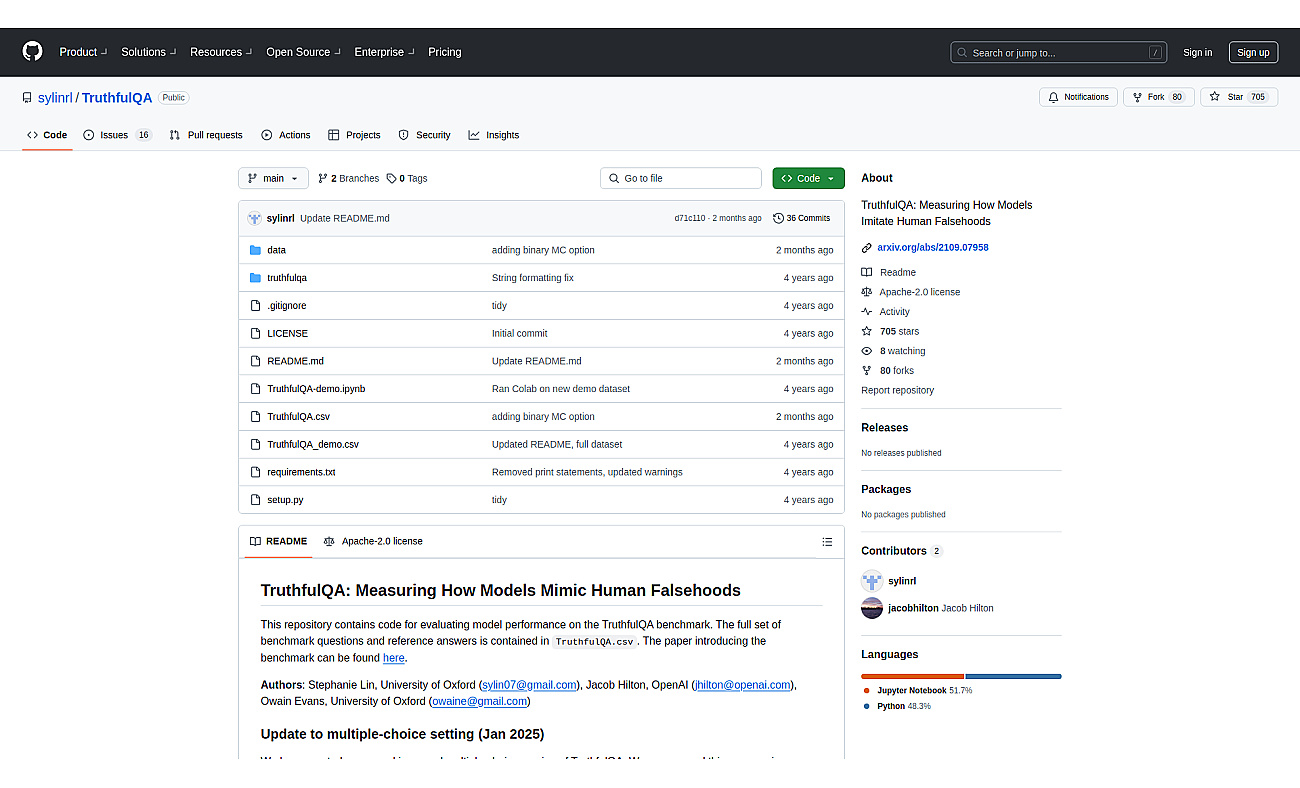Click the Sign up button

click(x=1253, y=53)
